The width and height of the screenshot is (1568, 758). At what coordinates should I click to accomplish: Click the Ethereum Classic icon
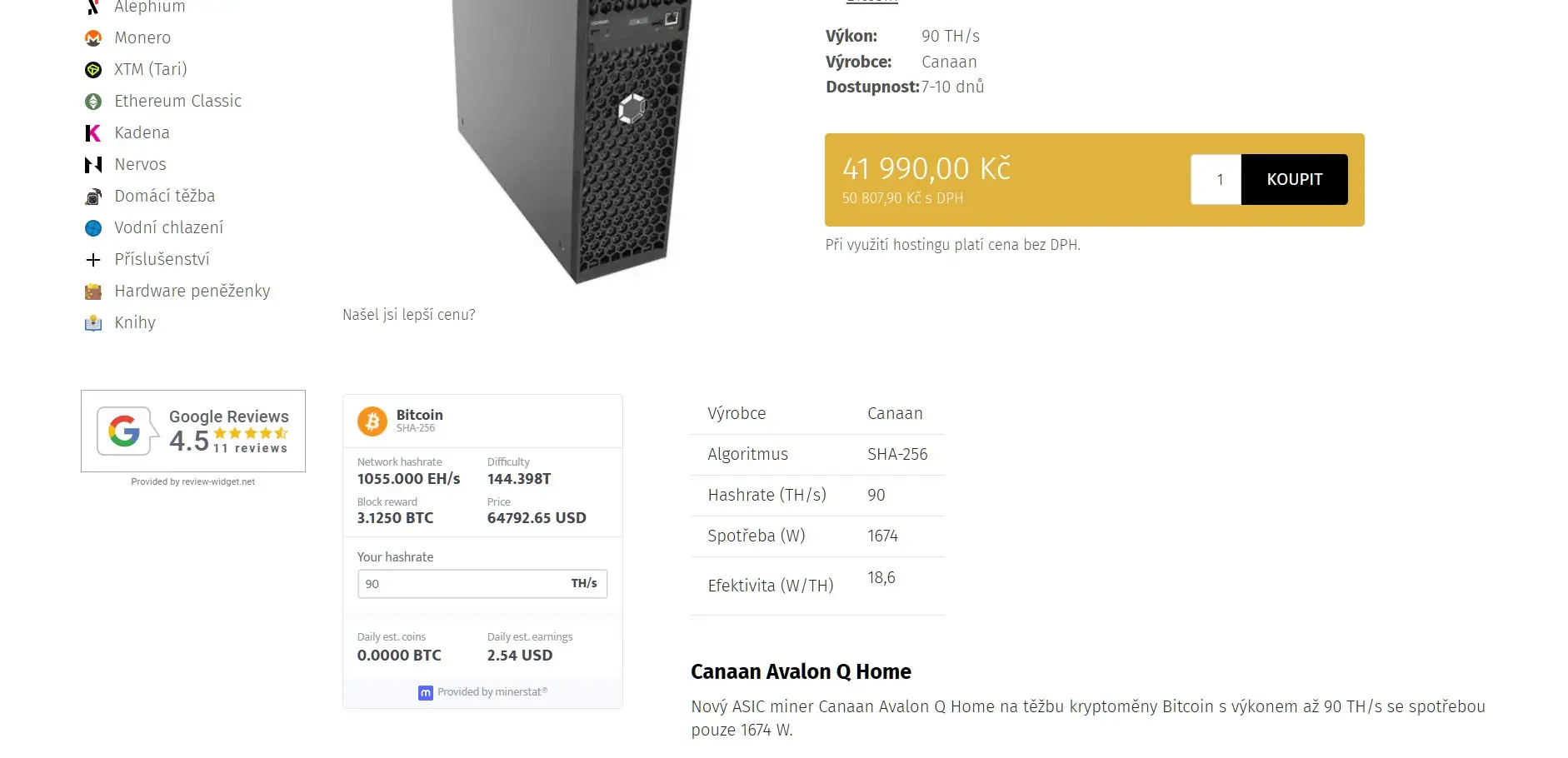pyautogui.click(x=93, y=102)
